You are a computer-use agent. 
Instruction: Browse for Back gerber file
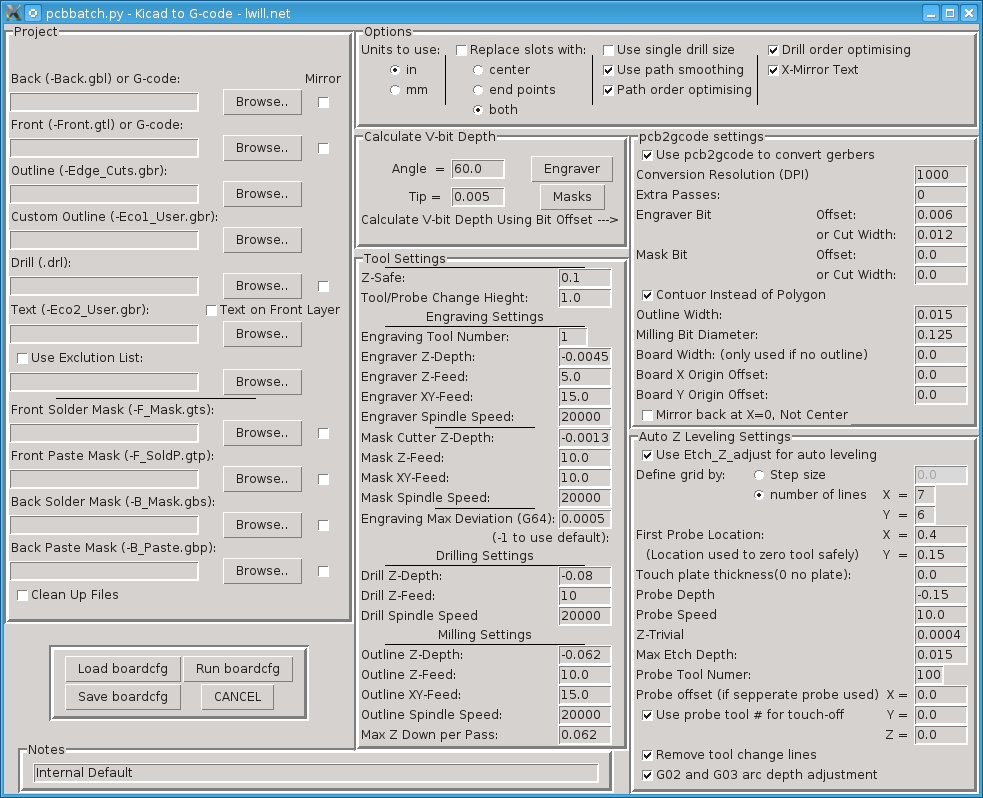coord(262,102)
